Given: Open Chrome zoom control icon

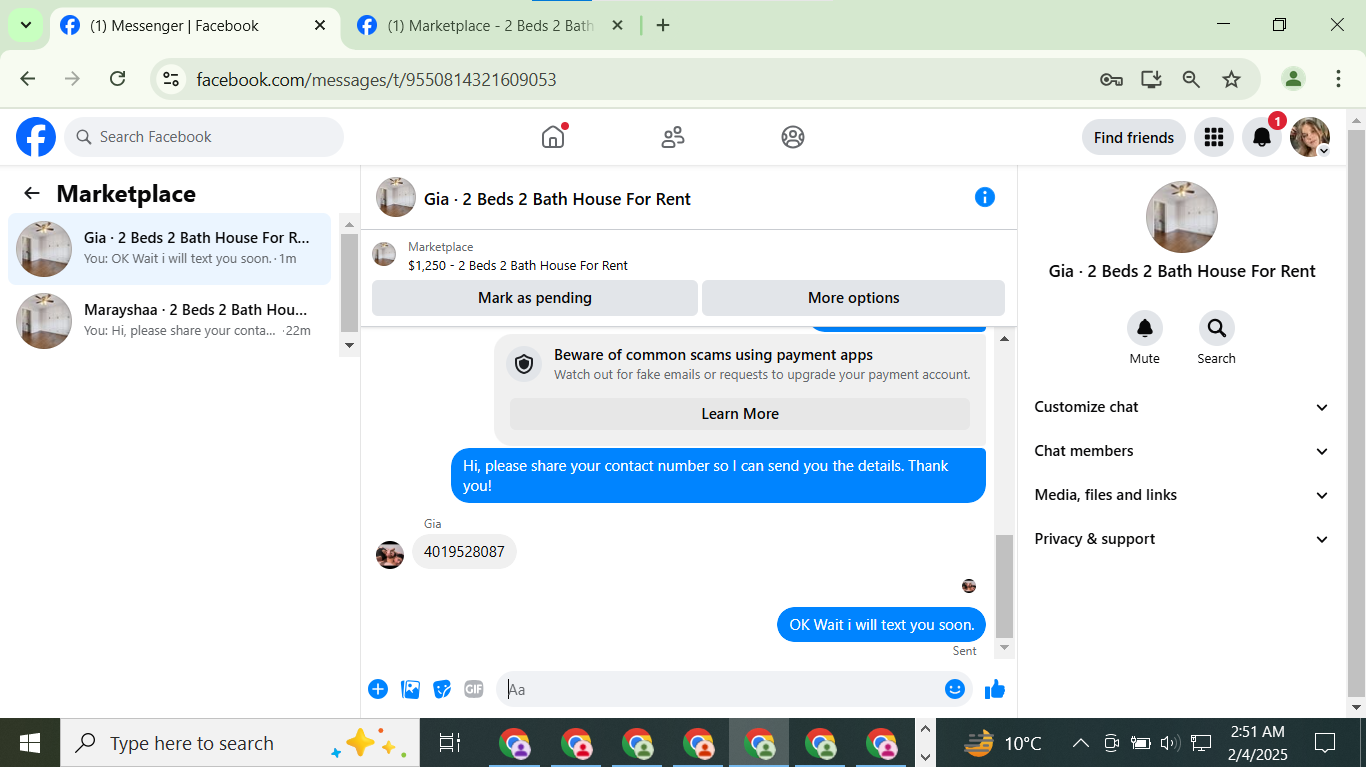Looking at the screenshot, I should (x=1191, y=79).
